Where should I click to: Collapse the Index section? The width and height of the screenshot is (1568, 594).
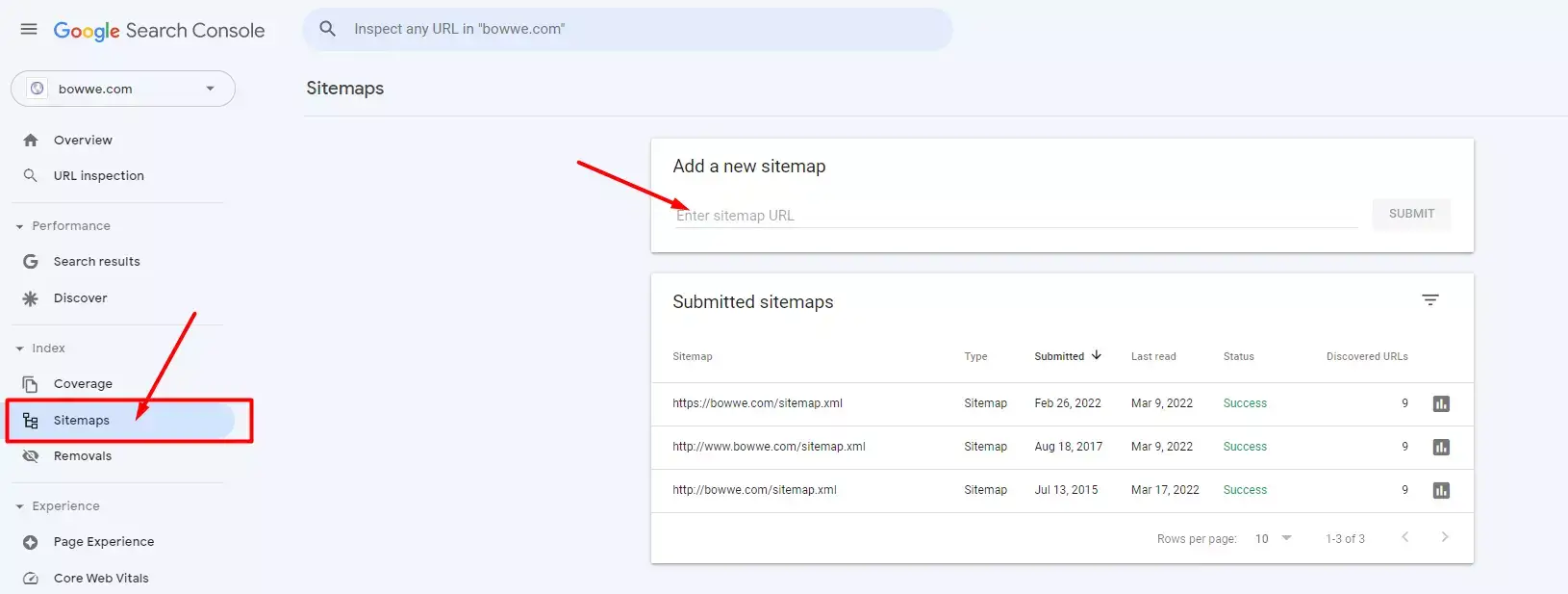(19, 349)
